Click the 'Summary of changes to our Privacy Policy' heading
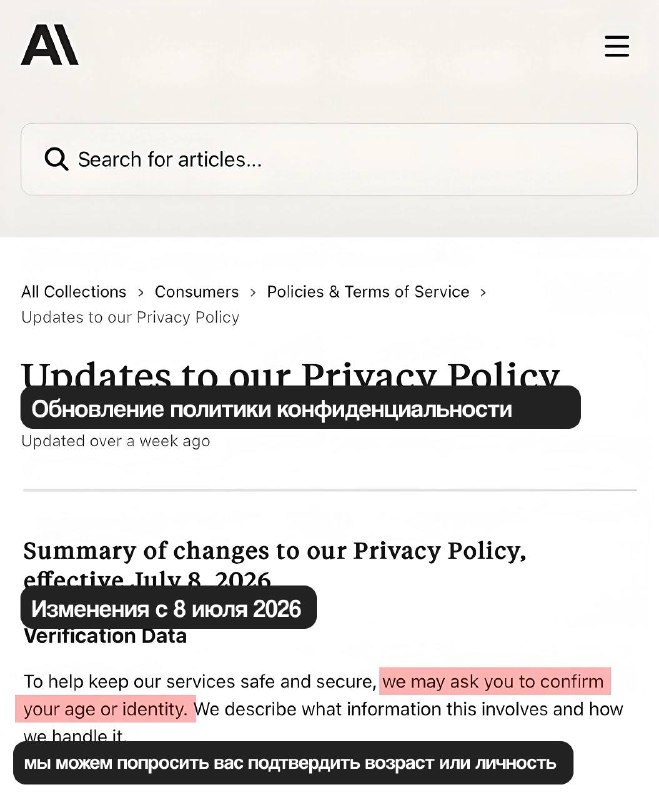Image resolution: width=659 pixels, height=800 pixels. [274, 551]
